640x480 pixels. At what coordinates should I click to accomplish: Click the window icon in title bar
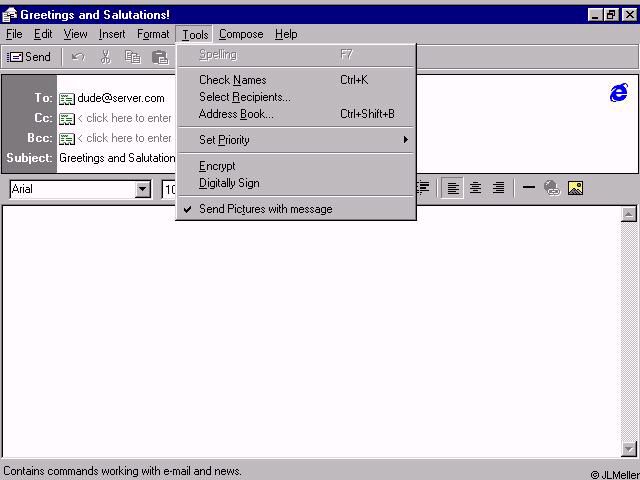coord(9,15)
